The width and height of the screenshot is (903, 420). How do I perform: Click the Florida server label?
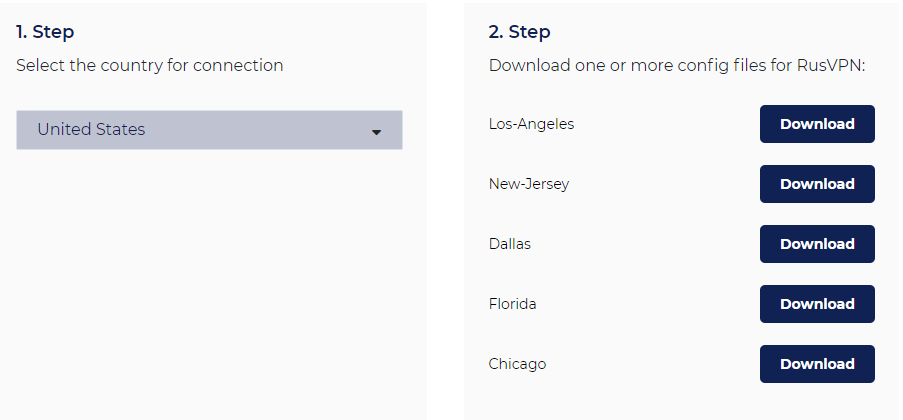512,304
